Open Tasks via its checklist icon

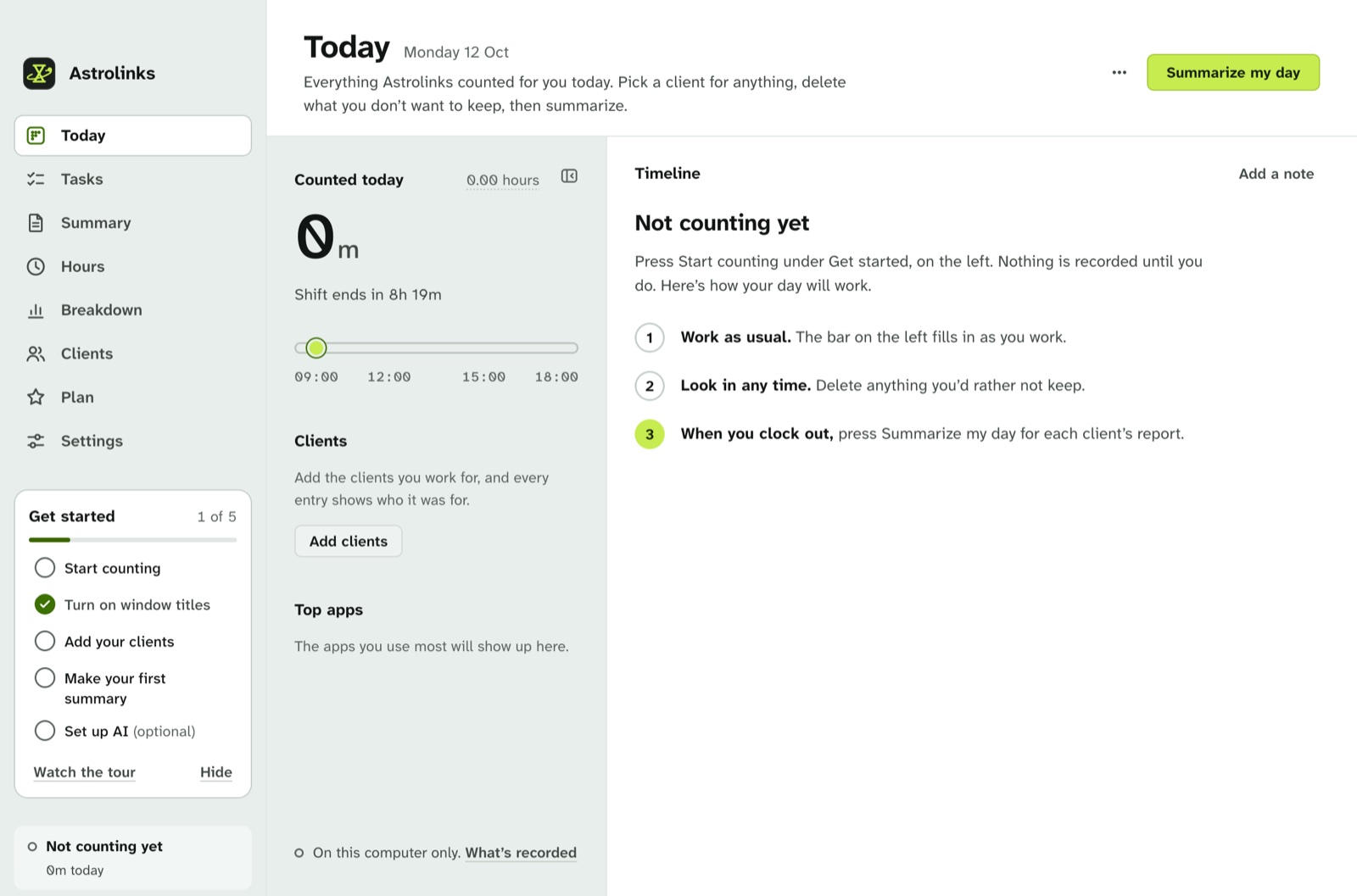36,179
